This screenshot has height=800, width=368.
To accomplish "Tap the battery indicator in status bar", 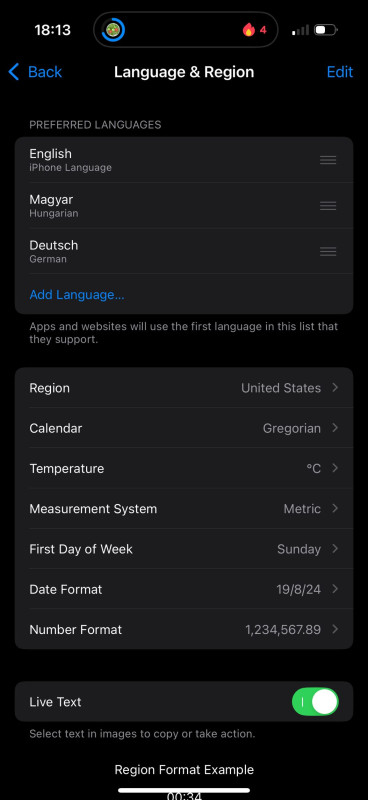I will pyautogui.click(x=325, y=30).
